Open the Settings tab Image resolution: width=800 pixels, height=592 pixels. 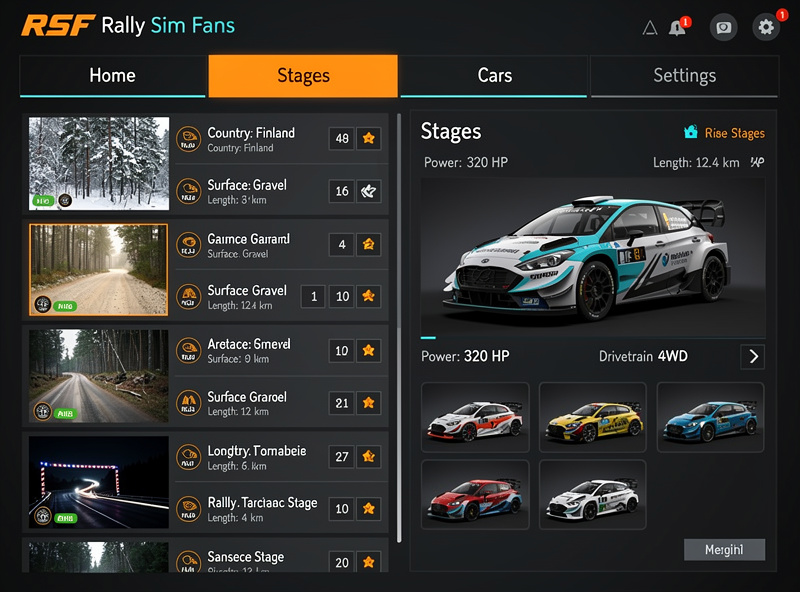coord(685,76)
